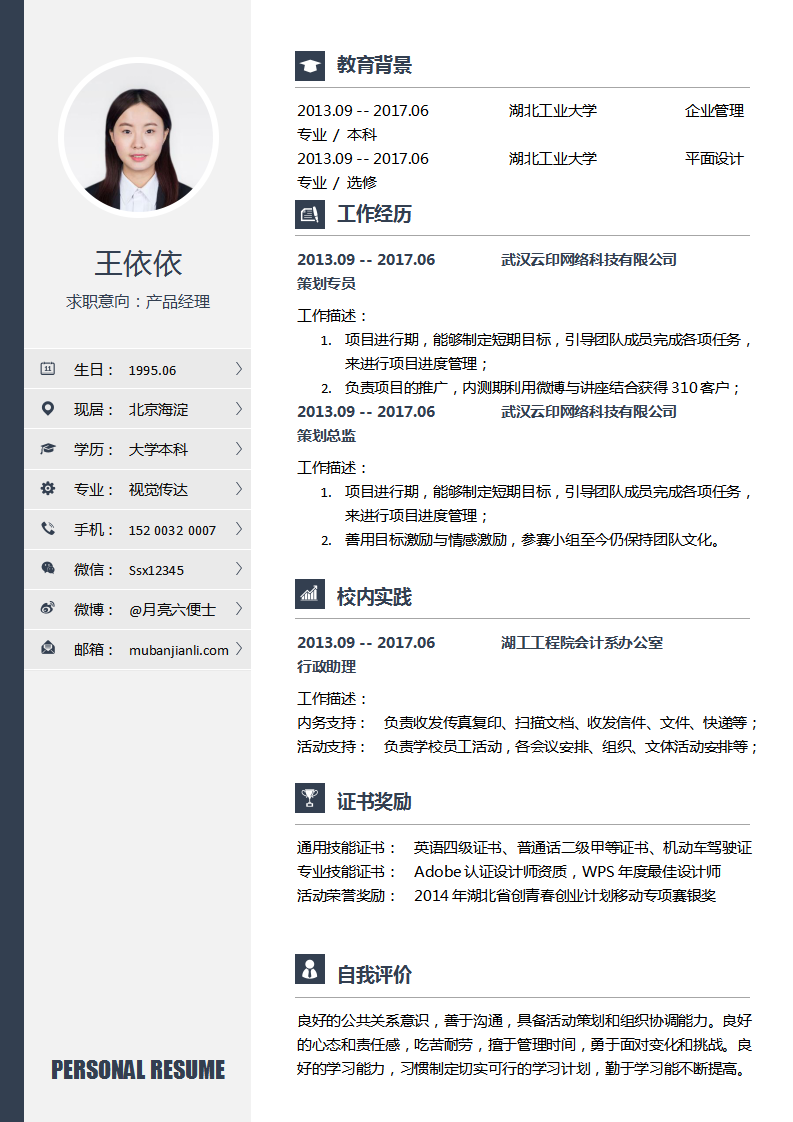Click the 内务支持： label
This screenshot has height=1122, width=793.
pyautogui.click(x=333, y=723)
